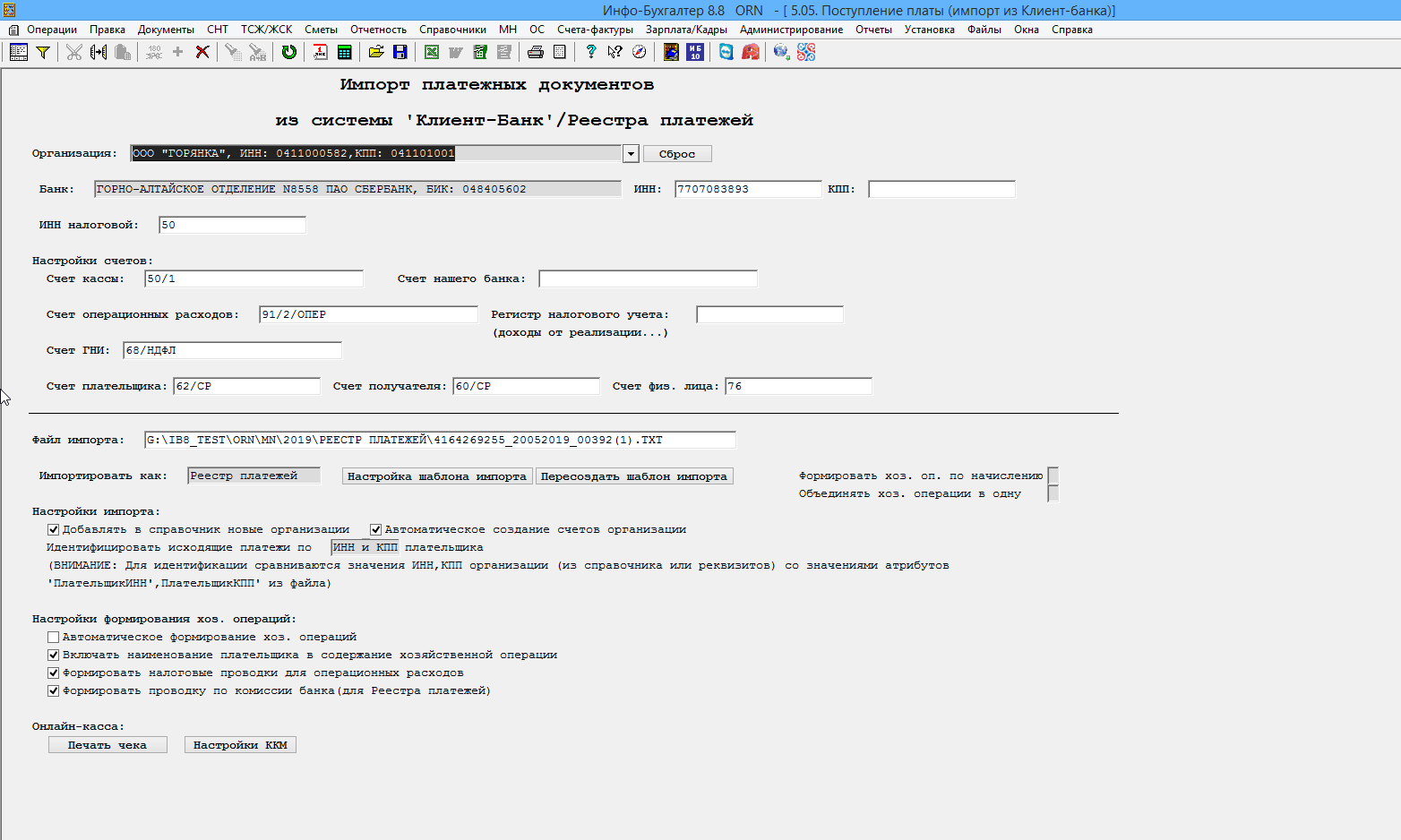The image size is (1401, 840).
Task: Open 'Импортировать как' Реестр платежей selector
Action: pyautogui.click(x=254, y=476)
